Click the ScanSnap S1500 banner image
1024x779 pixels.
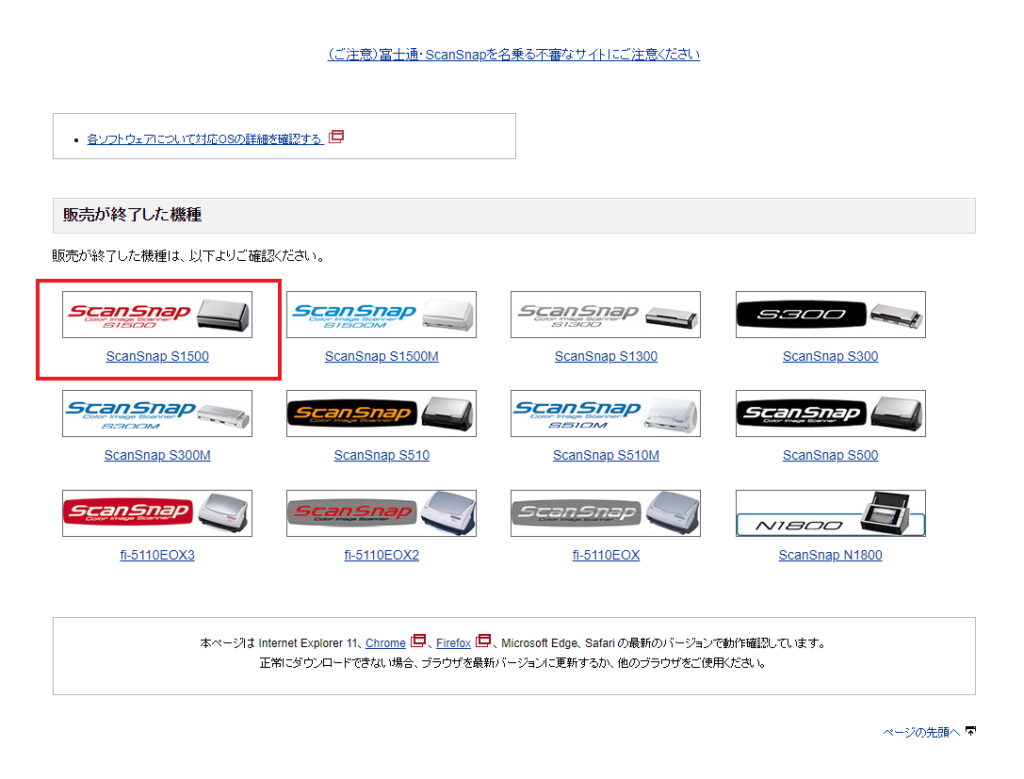(157, 314)
